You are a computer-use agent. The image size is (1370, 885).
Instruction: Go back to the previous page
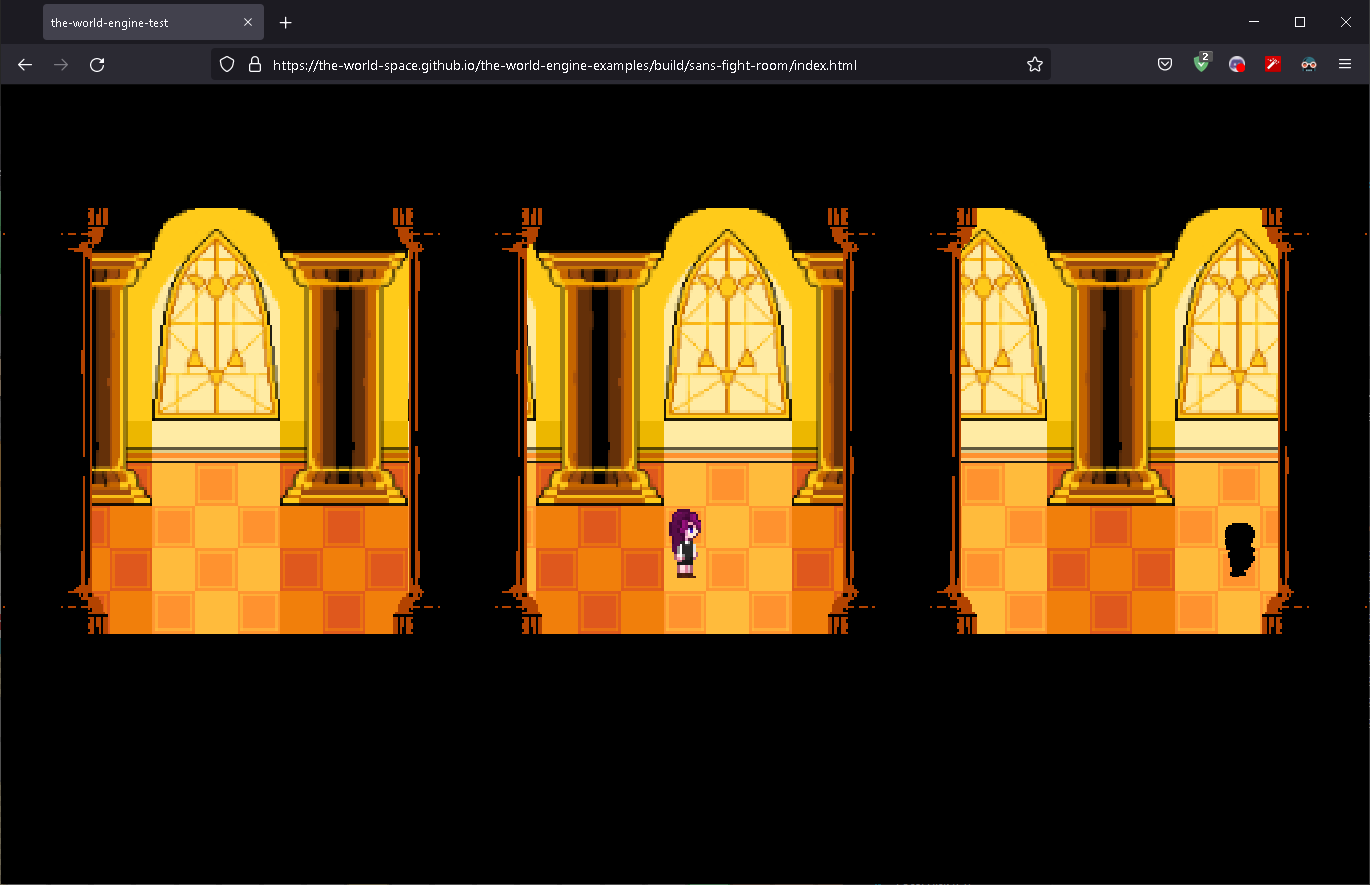(25, 64)
